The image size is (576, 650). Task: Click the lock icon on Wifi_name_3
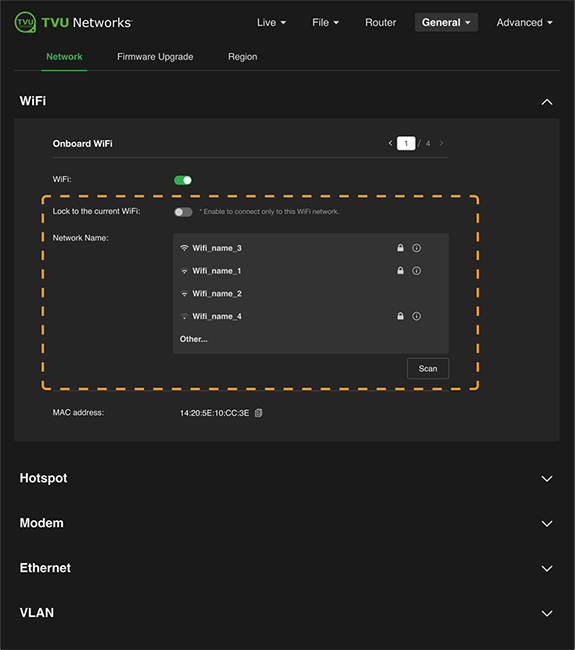pyautogui.click(x=400, y=247)
